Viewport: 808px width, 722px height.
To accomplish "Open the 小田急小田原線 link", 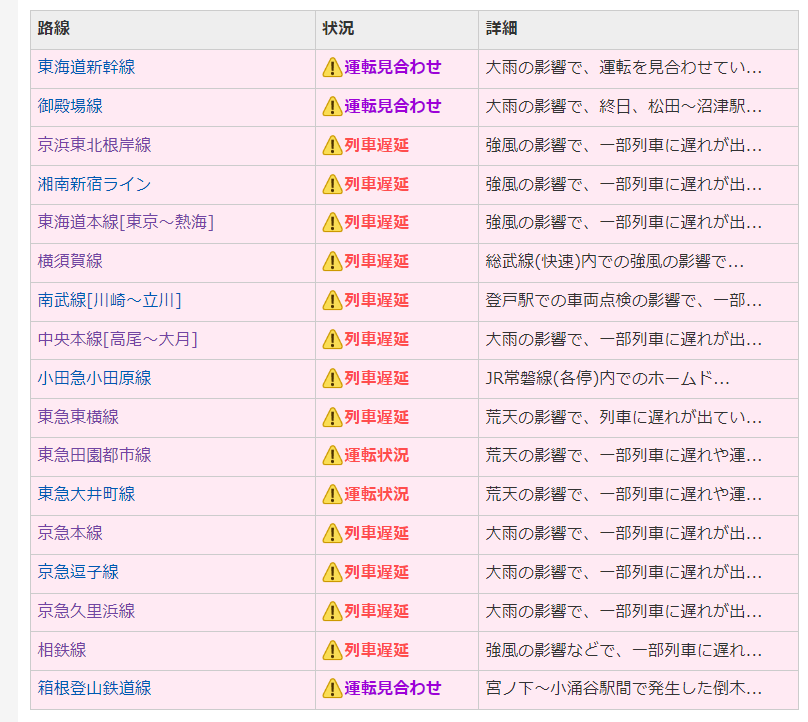I will [94, 378].
